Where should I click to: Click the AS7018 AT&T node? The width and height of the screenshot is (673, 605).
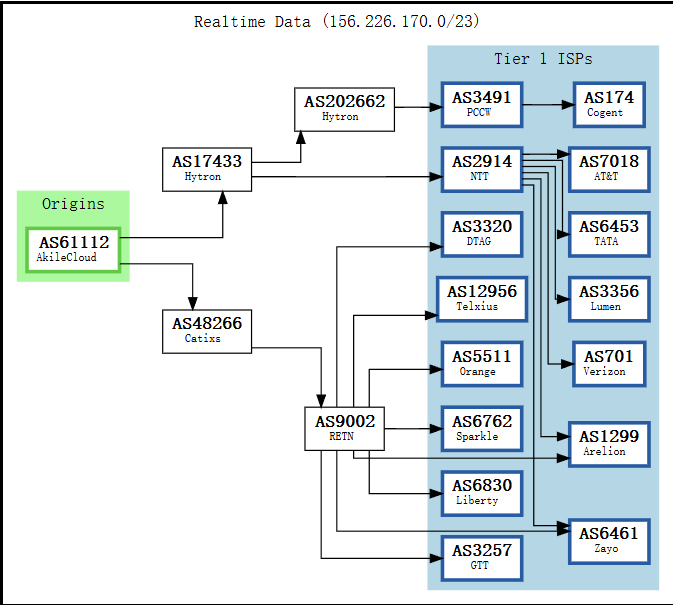[x=609, y=169]
